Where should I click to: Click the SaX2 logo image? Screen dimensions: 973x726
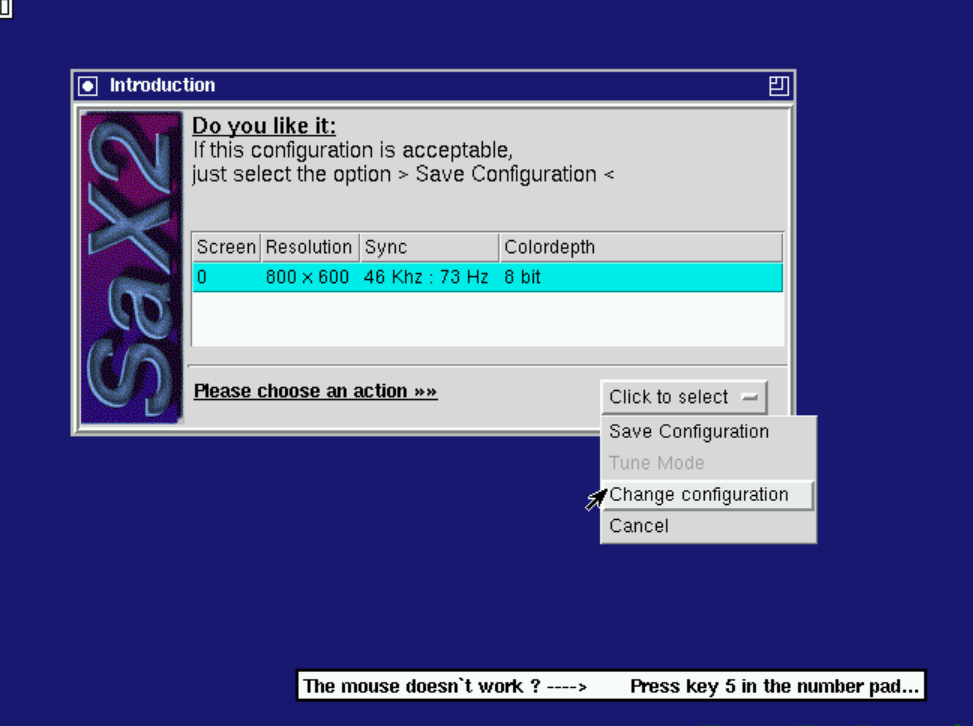point(132,267)
